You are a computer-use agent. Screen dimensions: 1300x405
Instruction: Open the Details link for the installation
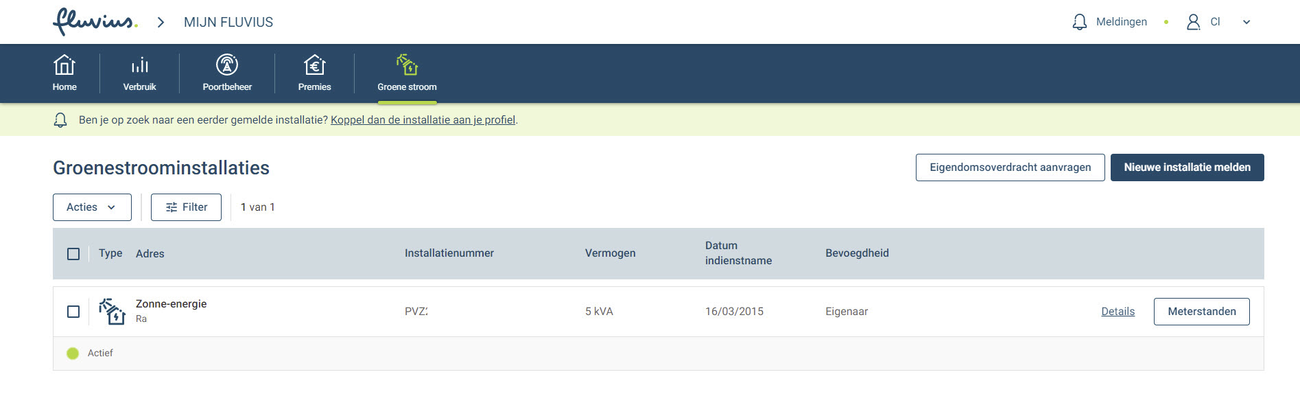(1118, 312)
